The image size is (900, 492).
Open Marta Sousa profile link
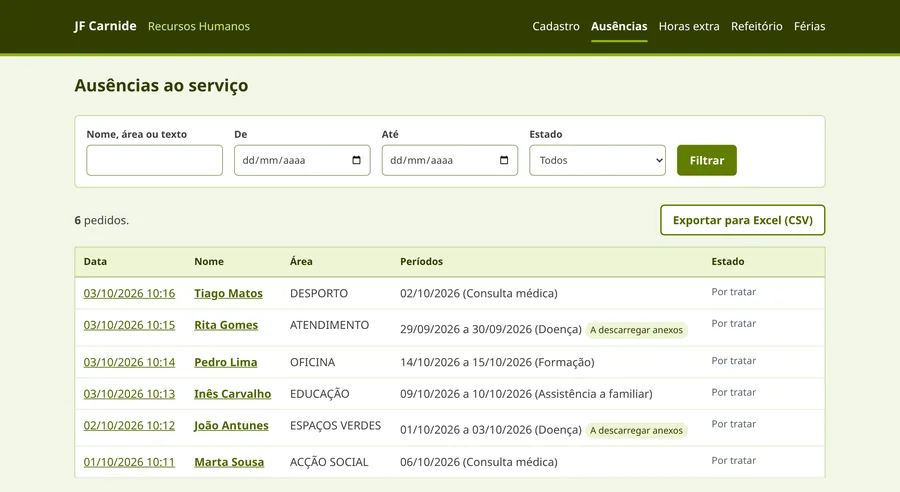coord(229,462)
